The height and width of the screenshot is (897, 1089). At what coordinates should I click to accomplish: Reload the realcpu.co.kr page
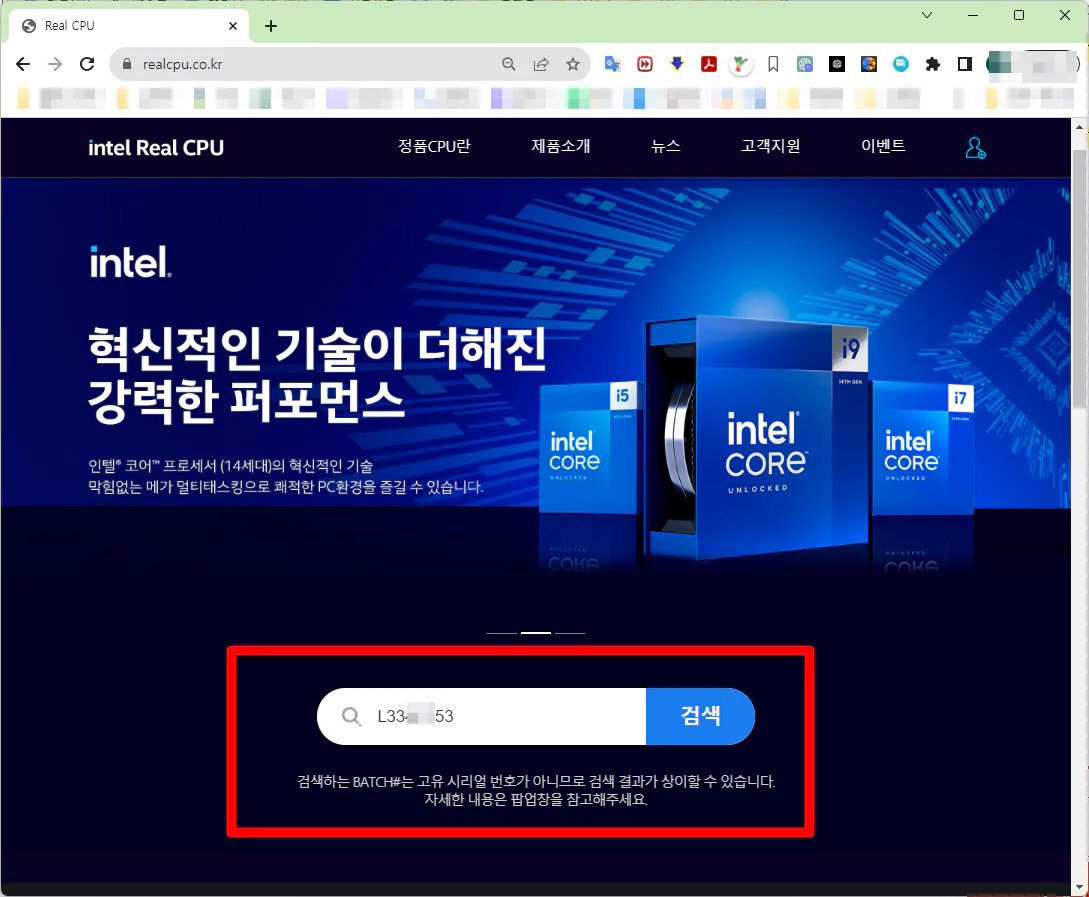87,65
